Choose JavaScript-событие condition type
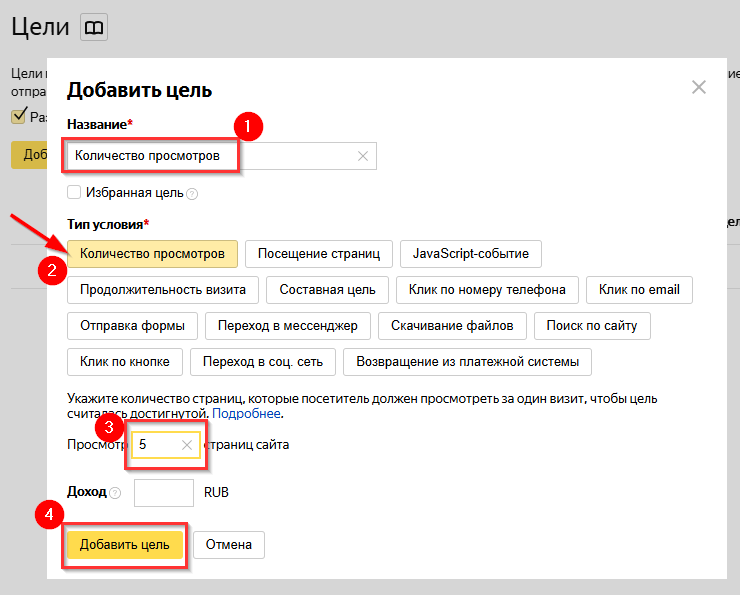740x595 pixels. pos(471,254)
